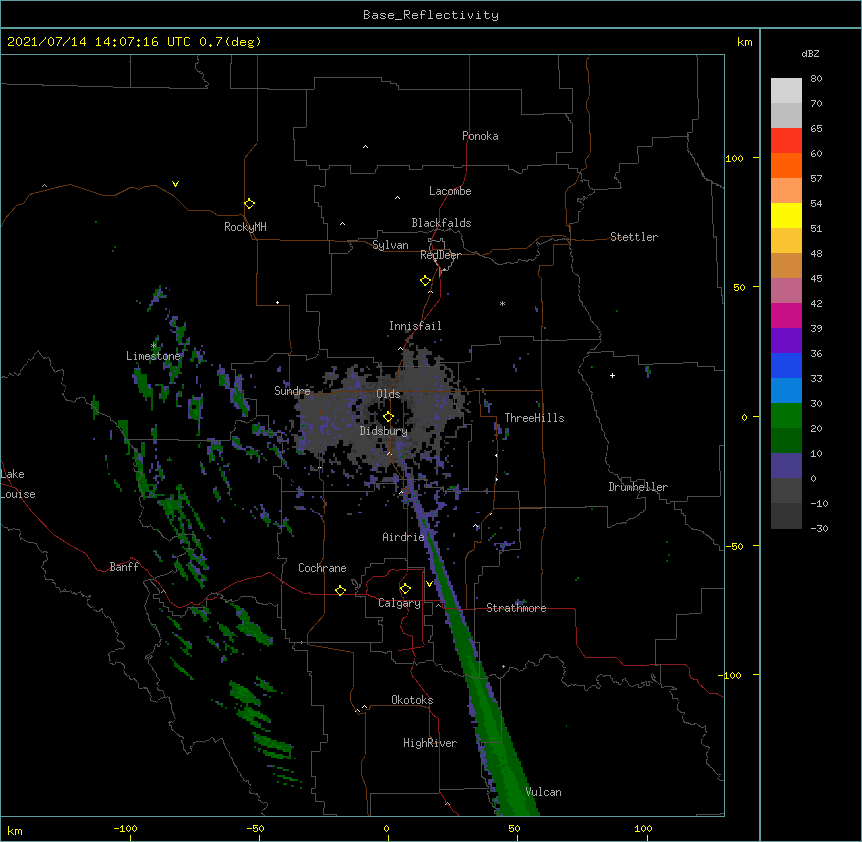Screen dimensions: 862x842
Task: Click the Strathmore label
Action: (x=516, y=608)
